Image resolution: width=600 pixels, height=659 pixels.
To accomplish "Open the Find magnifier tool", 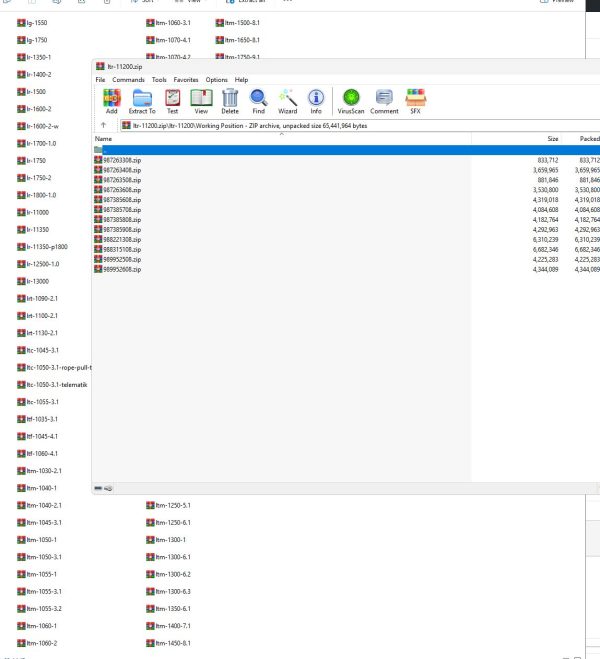I will tap(258, 101).
